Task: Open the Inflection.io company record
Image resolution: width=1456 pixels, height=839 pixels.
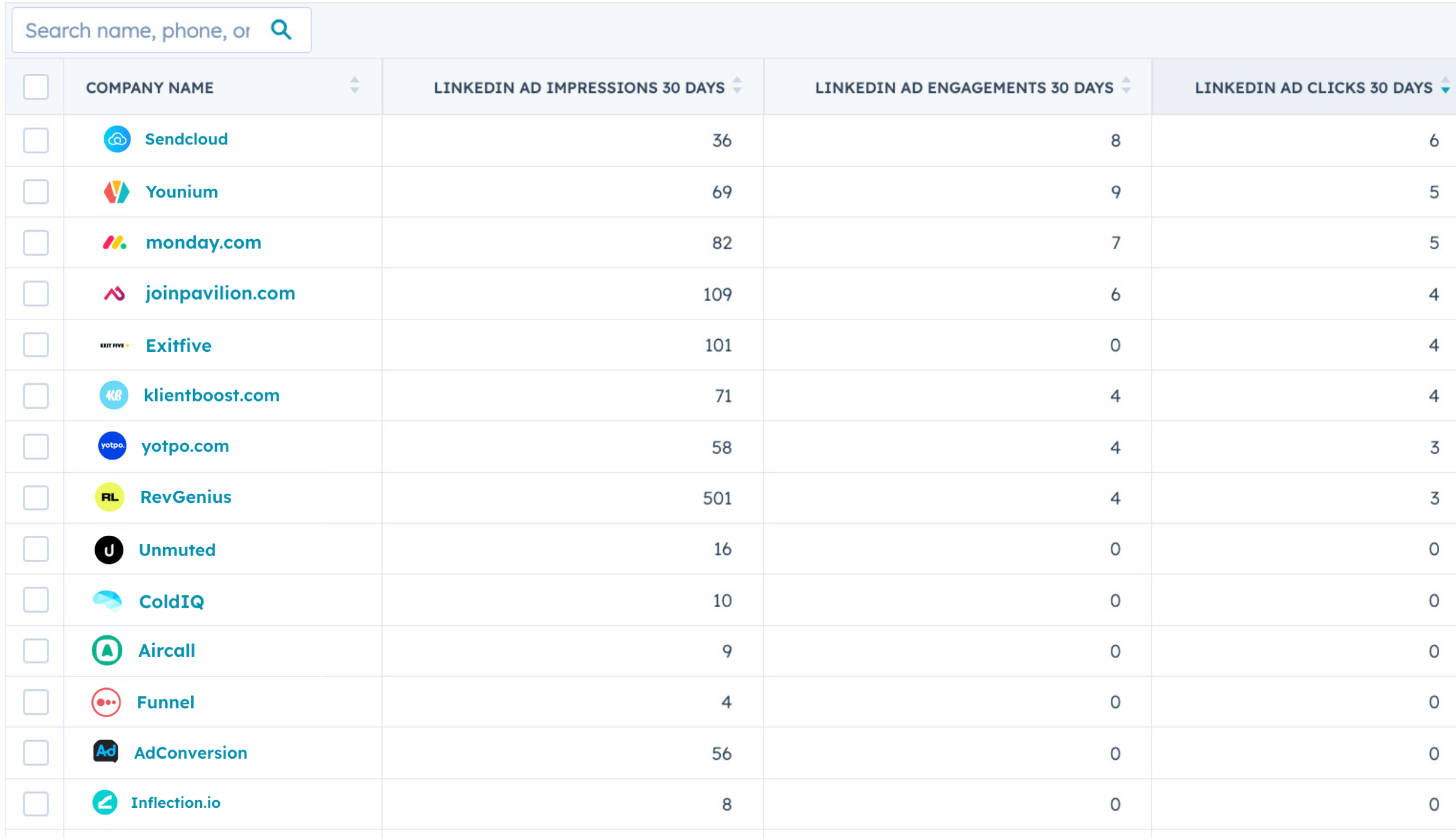Action: coord(176,803)
